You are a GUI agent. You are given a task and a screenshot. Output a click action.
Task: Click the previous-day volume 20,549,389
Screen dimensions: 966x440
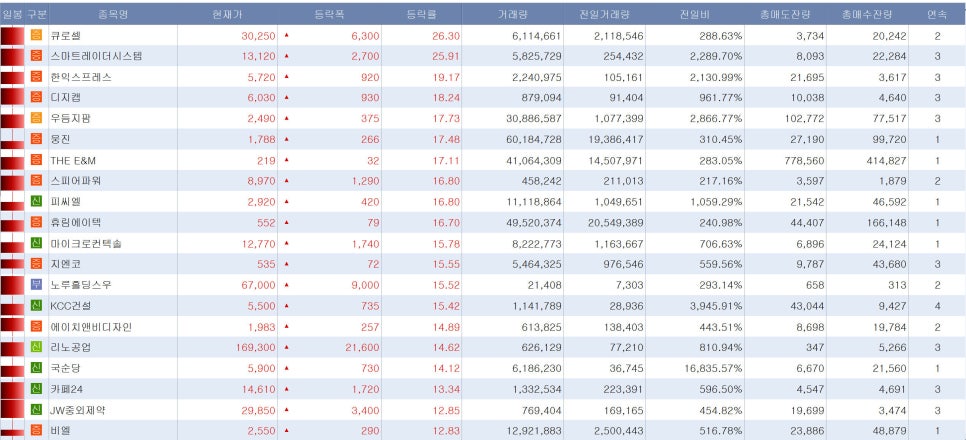coord(616,222)
